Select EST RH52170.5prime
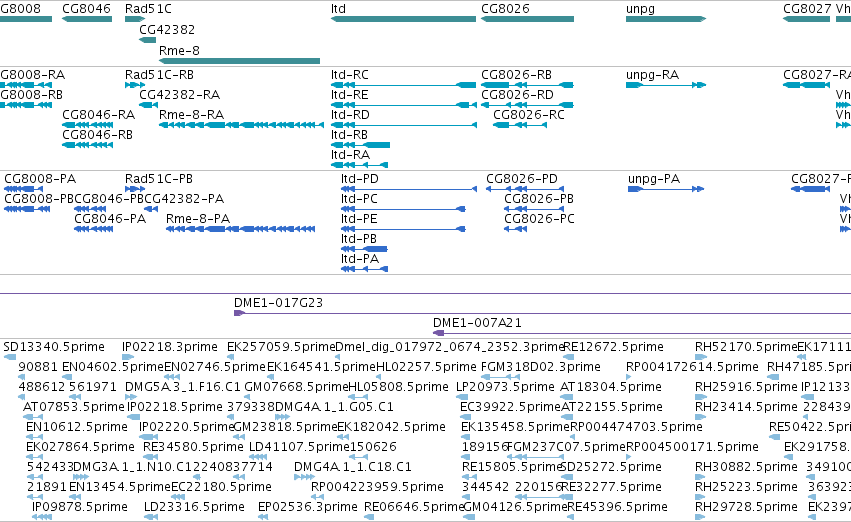The height and width of the screenshot is (522, 851). pos(701,357)
